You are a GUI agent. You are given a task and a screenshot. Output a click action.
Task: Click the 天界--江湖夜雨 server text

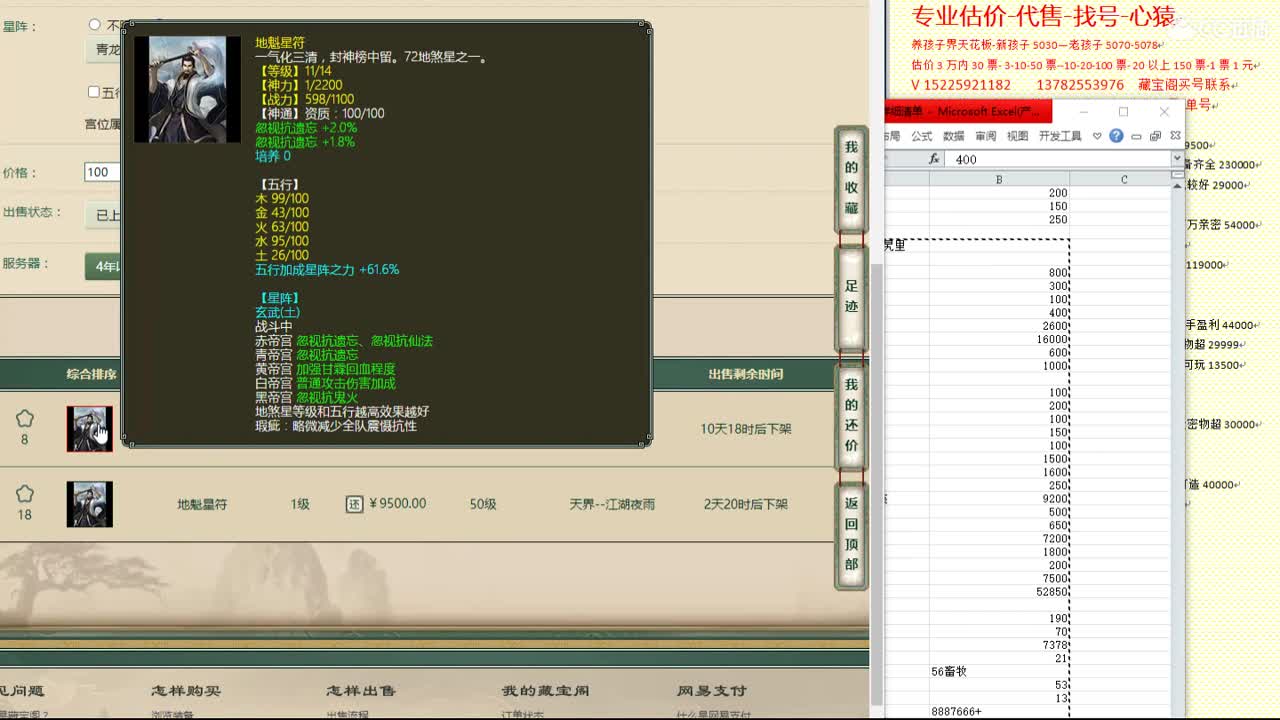pyautogui.click(x=612, y=504)
